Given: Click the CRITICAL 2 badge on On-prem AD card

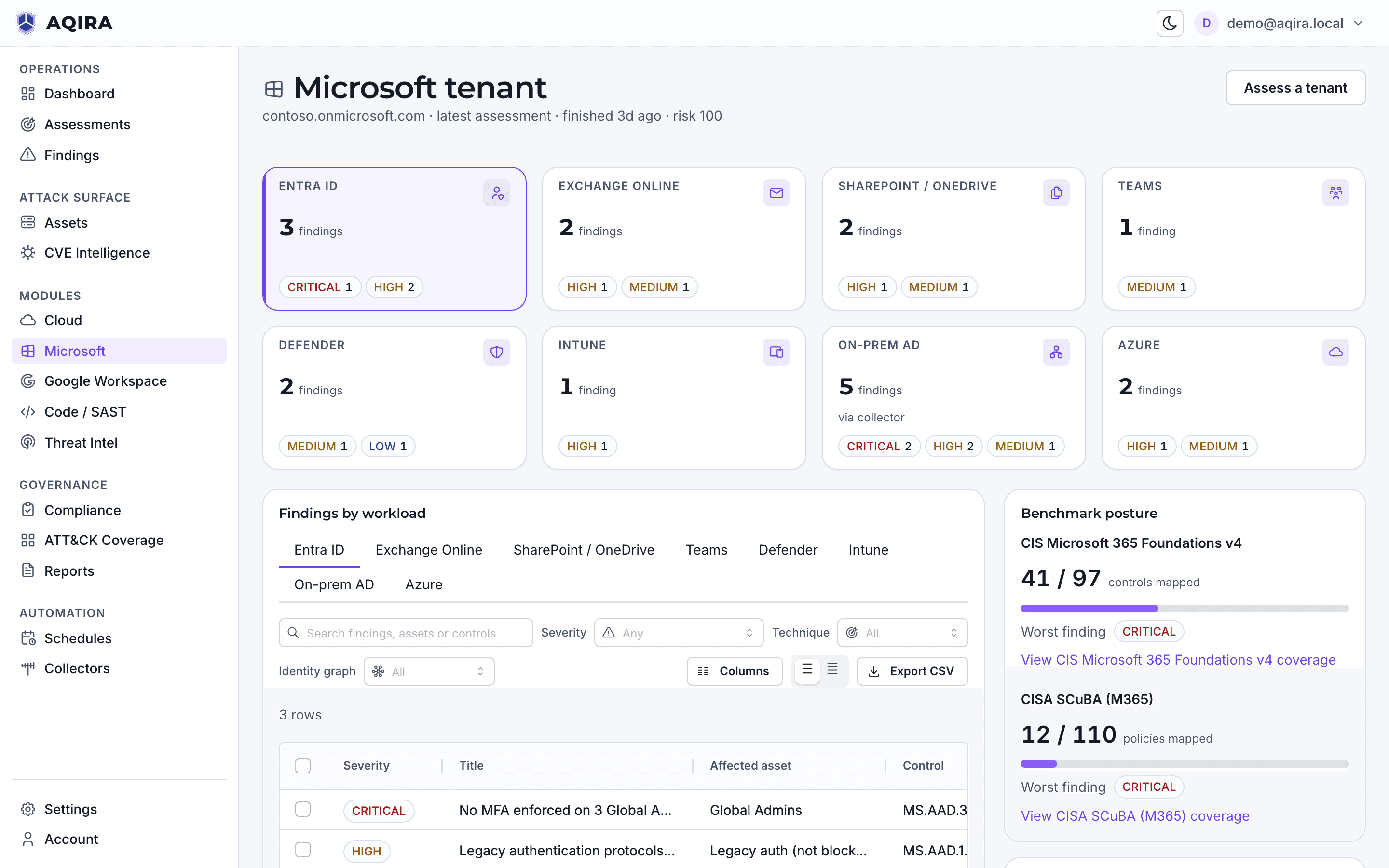Looking at the screenshot, I should [x=879, y=446].
